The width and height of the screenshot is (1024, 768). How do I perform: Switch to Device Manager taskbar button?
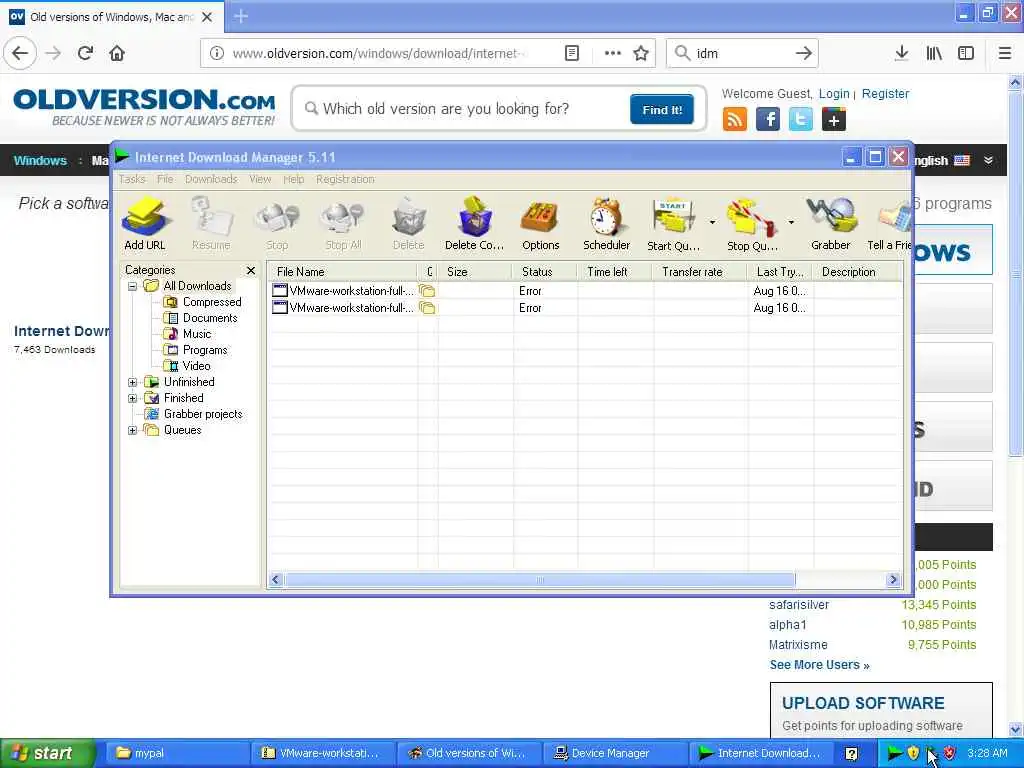tap(614, 753)
